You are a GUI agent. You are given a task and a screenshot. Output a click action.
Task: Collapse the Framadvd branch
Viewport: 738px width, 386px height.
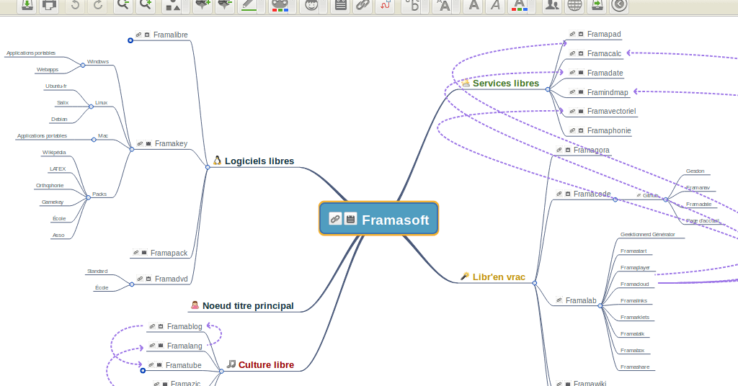pos(132,284)
